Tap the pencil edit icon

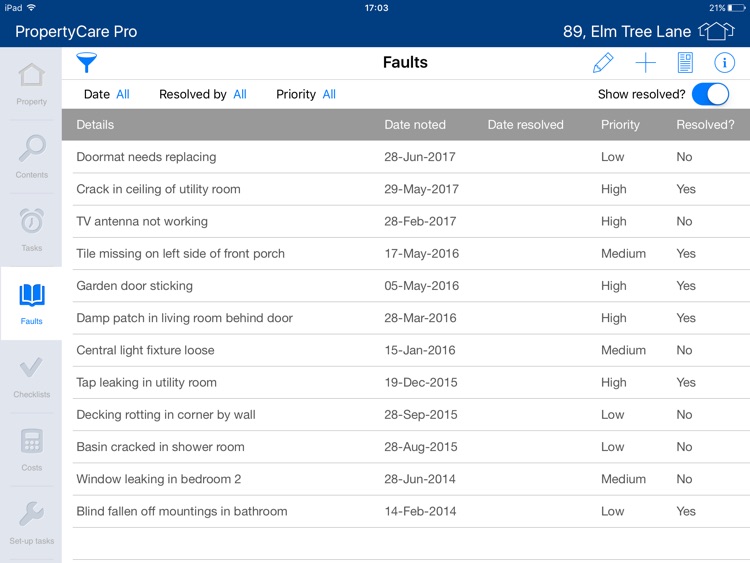[603, 63]
